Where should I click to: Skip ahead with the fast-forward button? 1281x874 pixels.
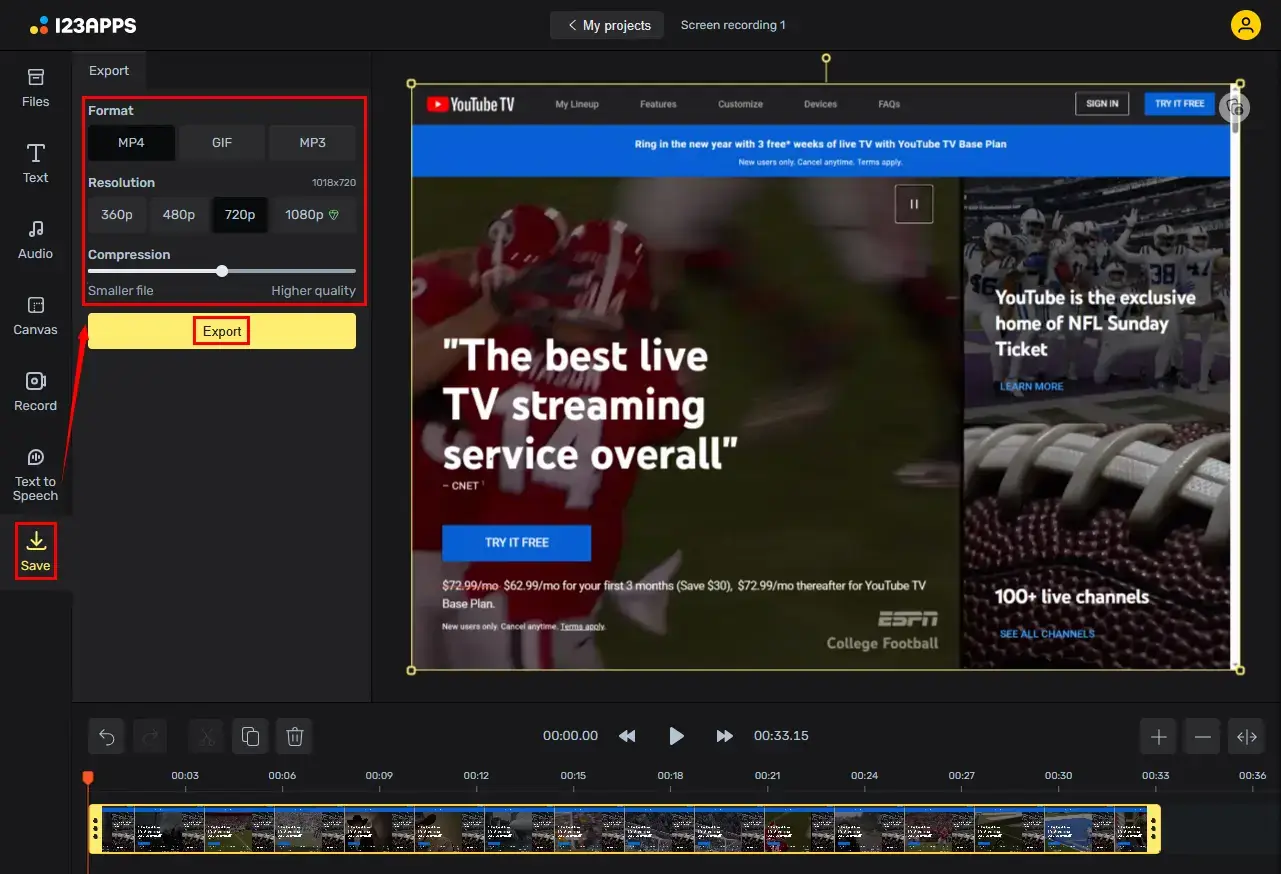[725, 736]
